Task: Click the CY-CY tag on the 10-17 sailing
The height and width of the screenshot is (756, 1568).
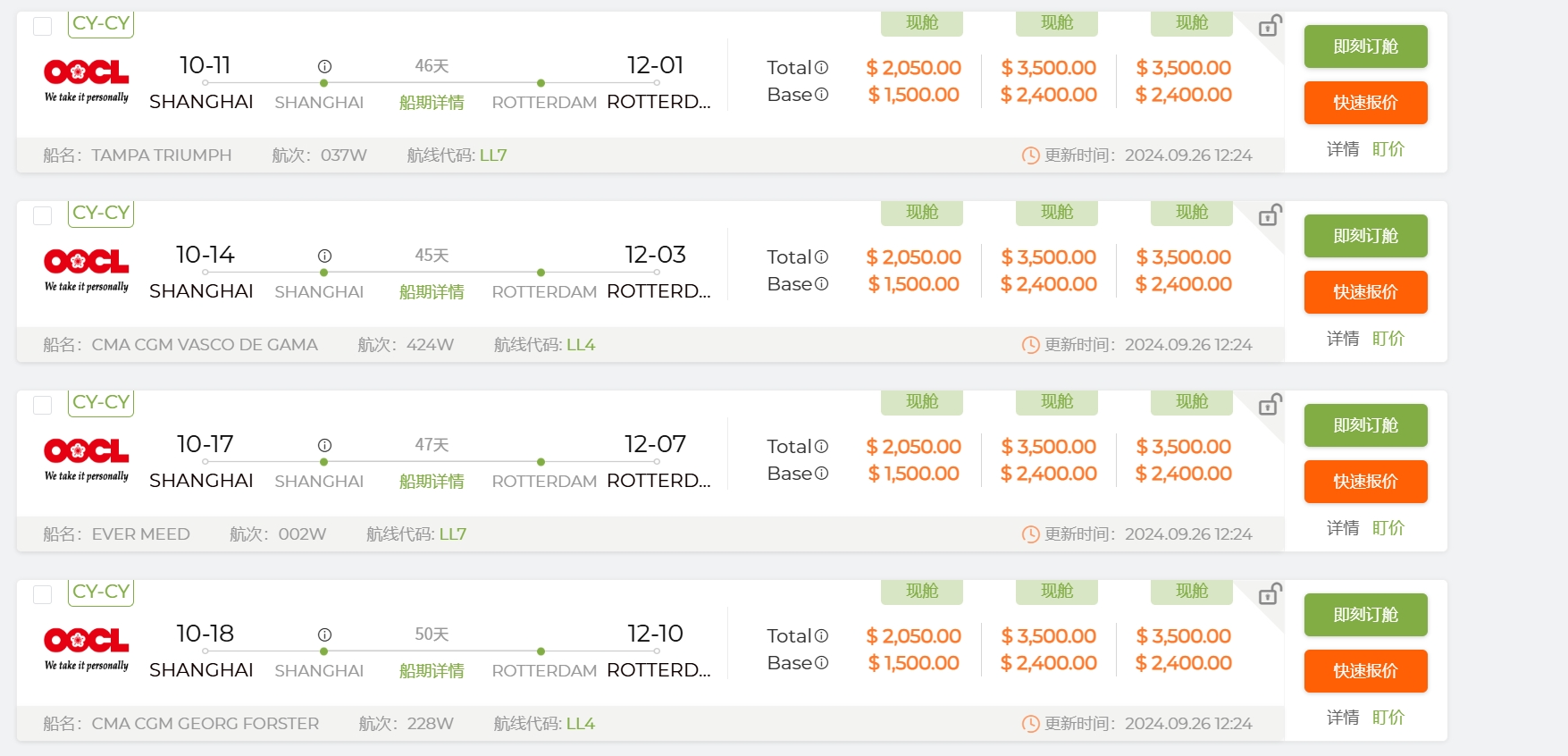Action: (x=101, y=403)
